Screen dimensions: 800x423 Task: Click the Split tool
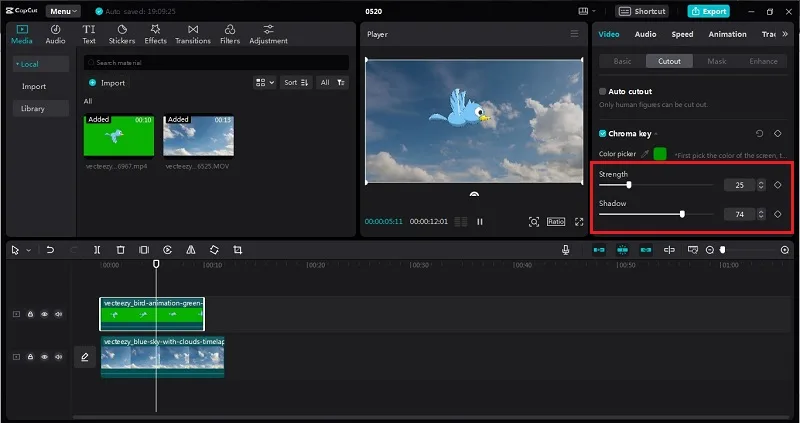pyautogui.click(x=97, y=250)
